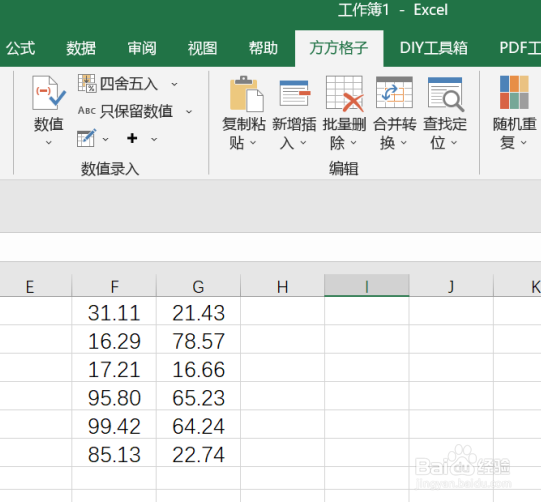Screen dimensions: 541x502
Task: Select the 方方格子 ribbon tab
Action: point(339,48)
